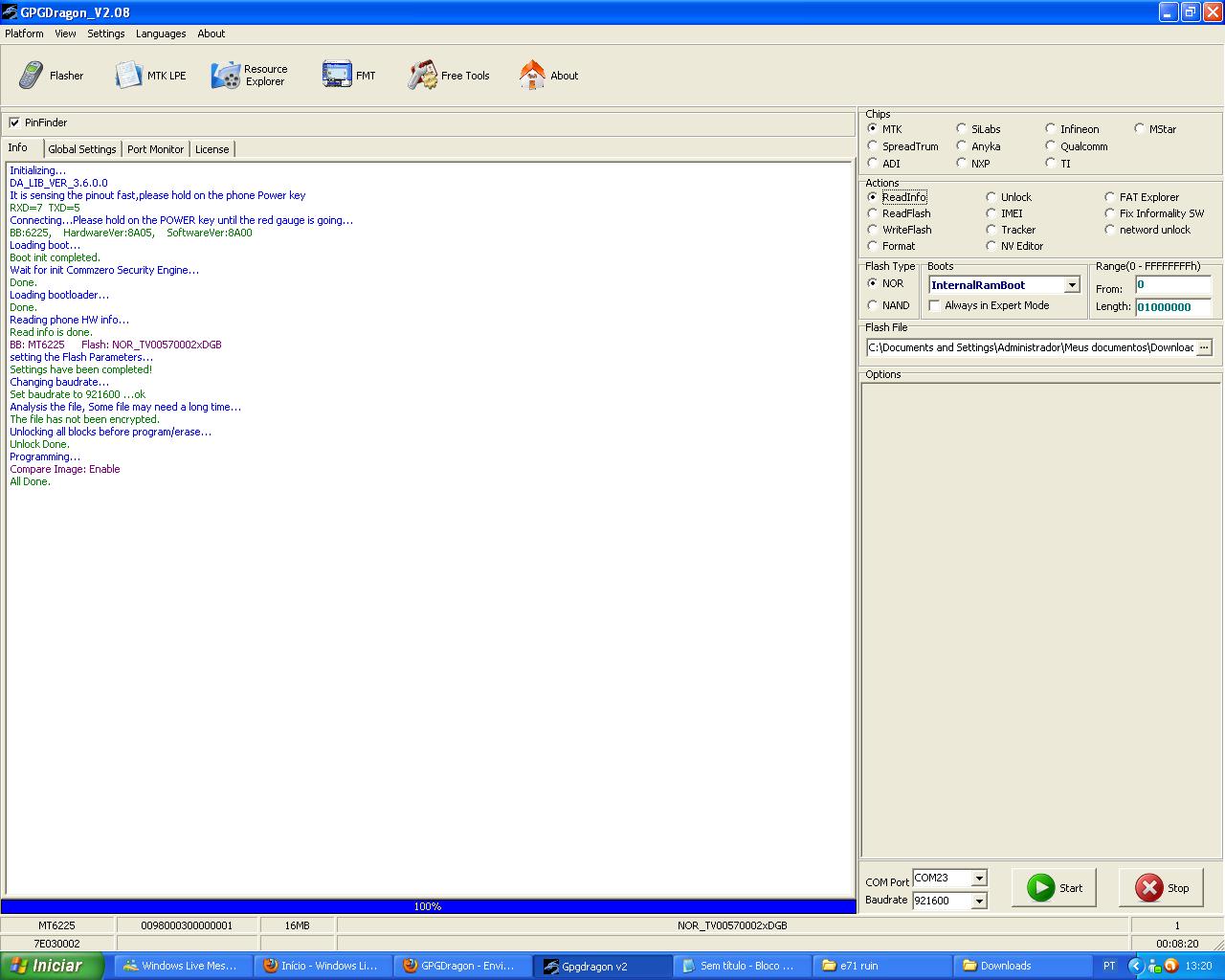Enable Always in Expert Mode

tap(935, 305)
